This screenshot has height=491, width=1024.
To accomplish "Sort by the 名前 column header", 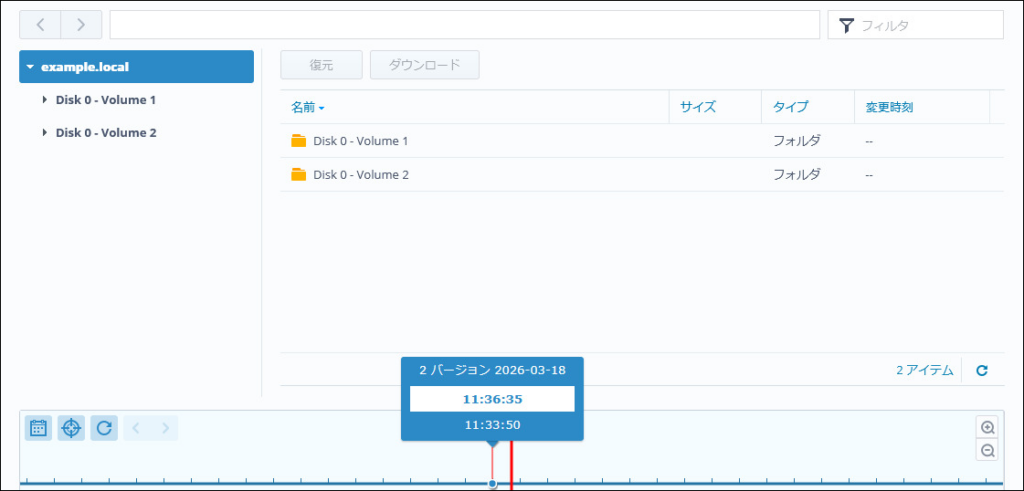I will coord(307,107).
